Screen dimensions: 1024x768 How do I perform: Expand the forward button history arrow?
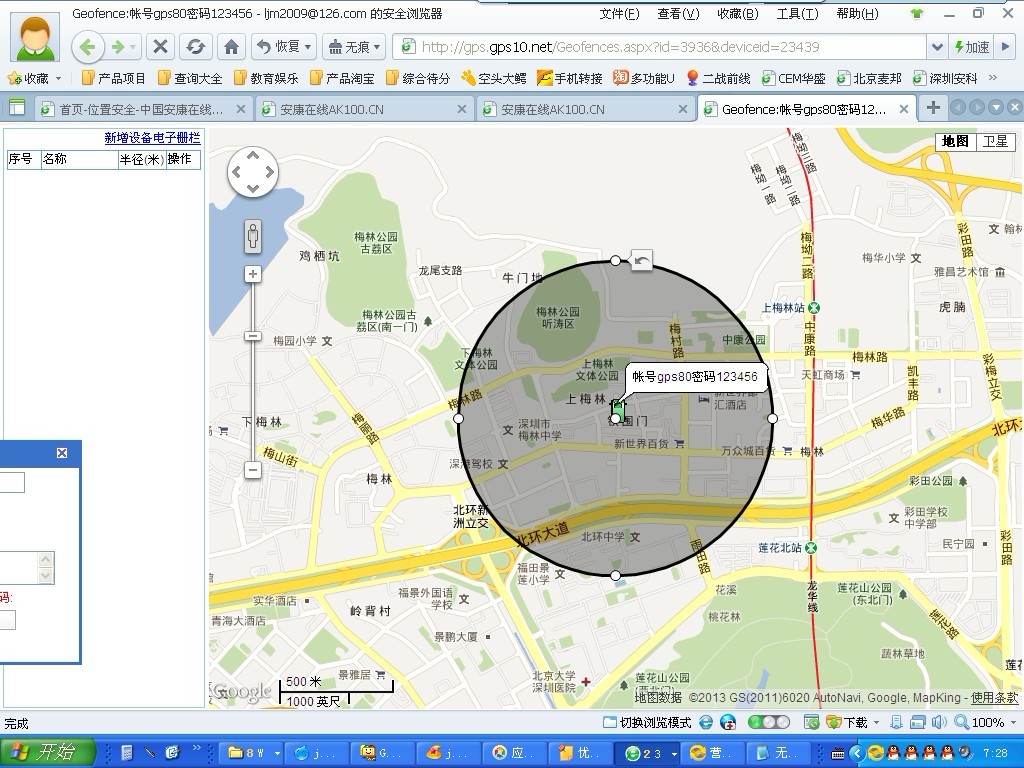pos(133,46)
